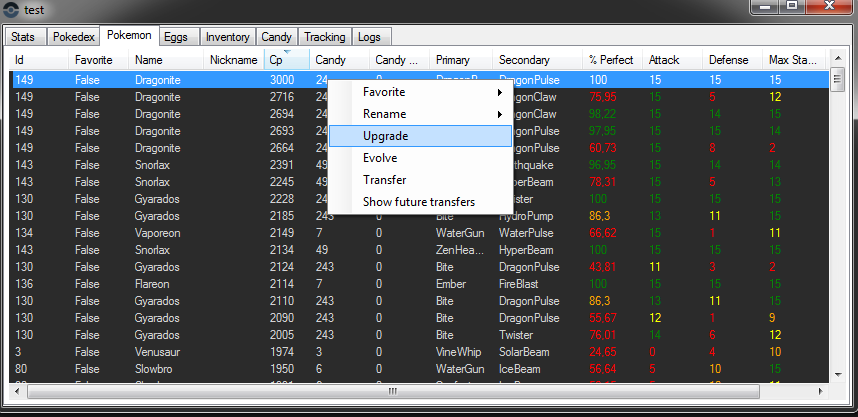Image resolution: width=858 pixels, height=417 pixels.
Task: Sort by the Primary column header
Action: [461, 60]
